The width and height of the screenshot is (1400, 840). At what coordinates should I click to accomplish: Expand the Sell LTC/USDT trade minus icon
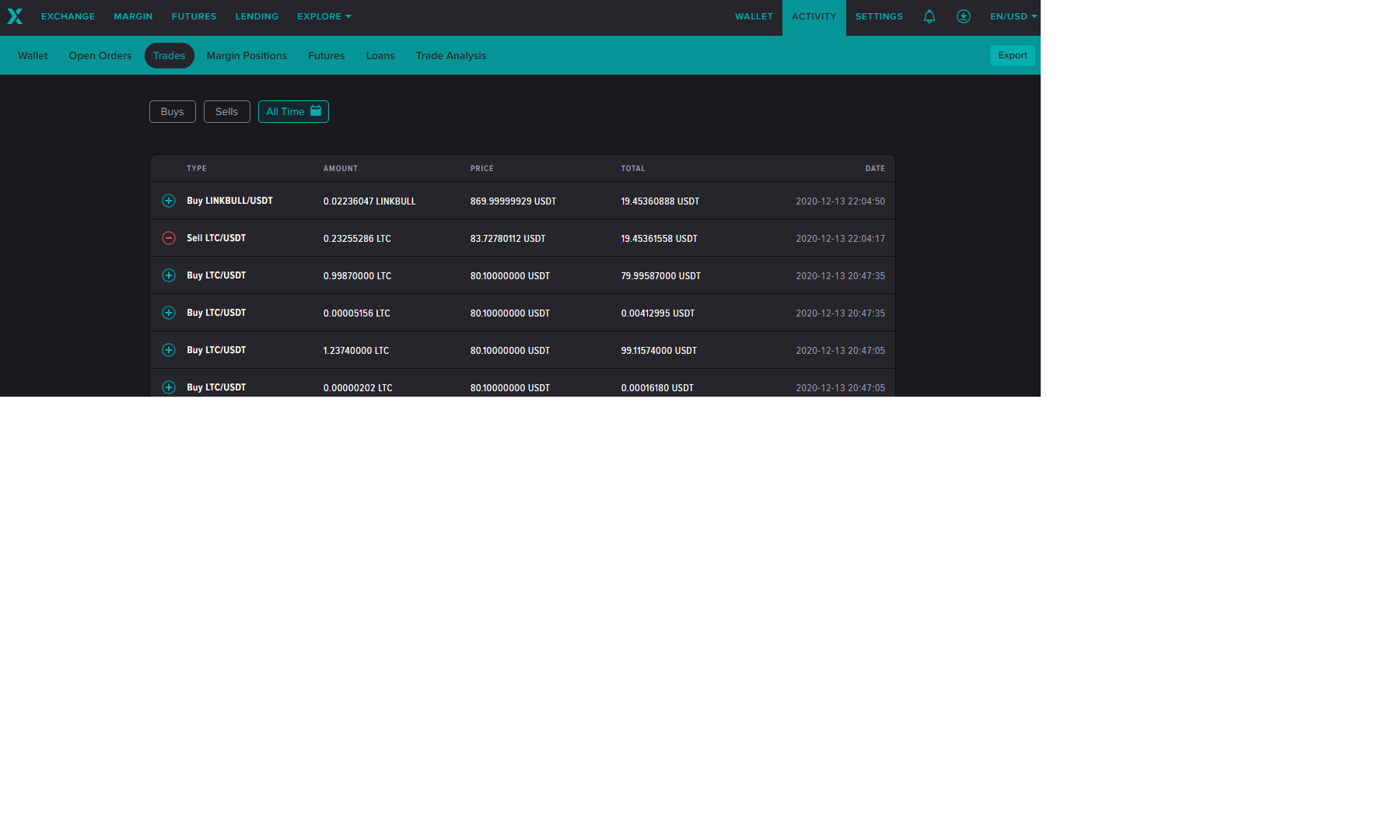[x=169, y=238]
